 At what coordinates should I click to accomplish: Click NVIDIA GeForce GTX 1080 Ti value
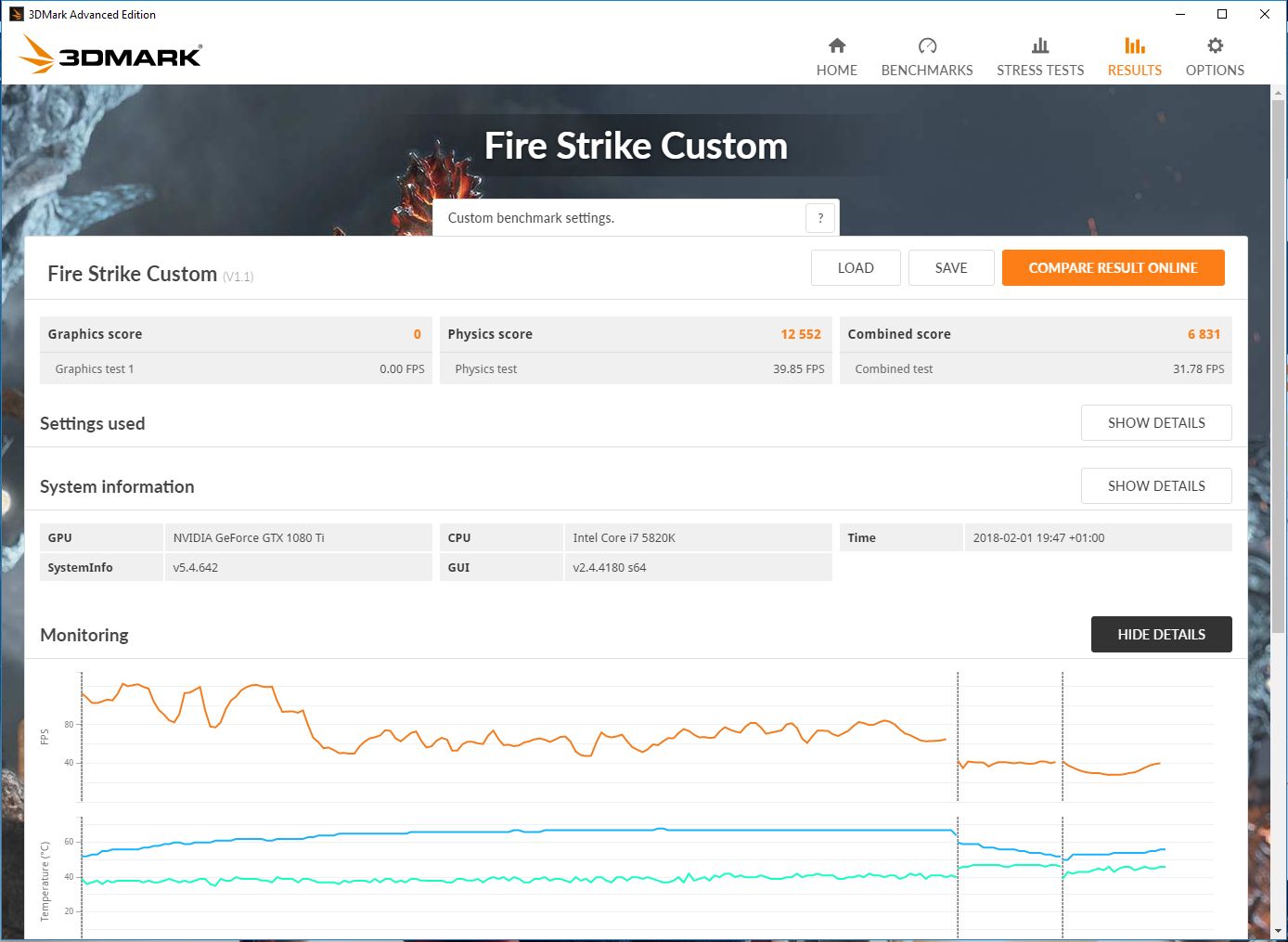(x=249, y=538)
